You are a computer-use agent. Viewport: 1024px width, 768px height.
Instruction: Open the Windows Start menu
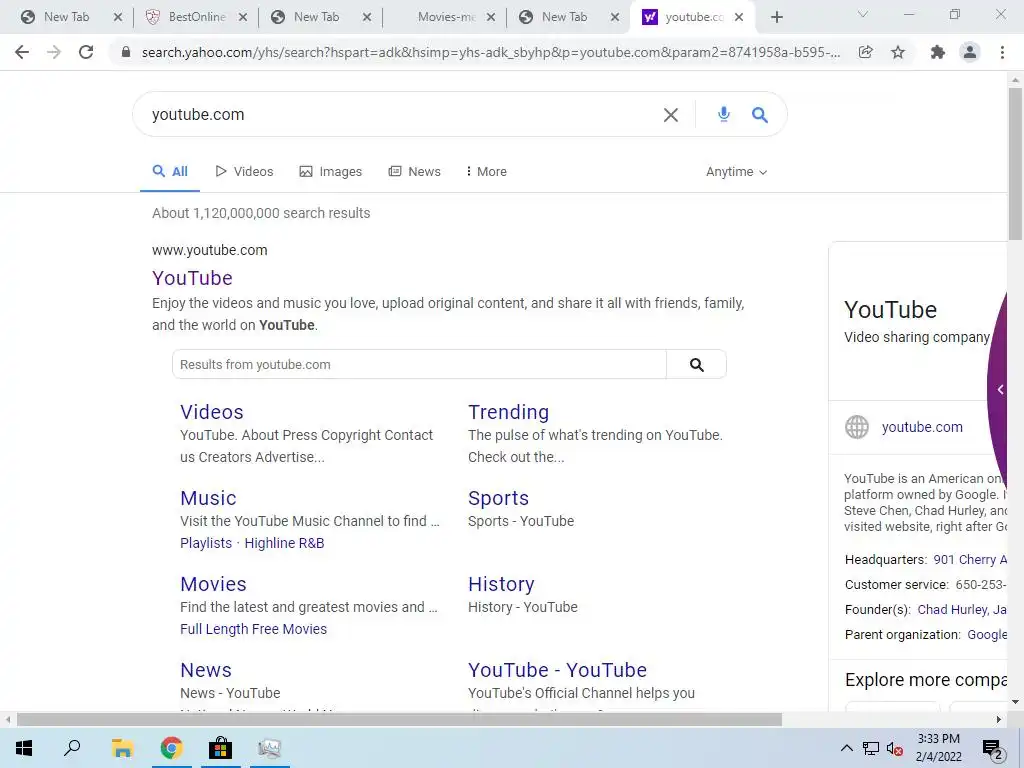click(24, 748)
